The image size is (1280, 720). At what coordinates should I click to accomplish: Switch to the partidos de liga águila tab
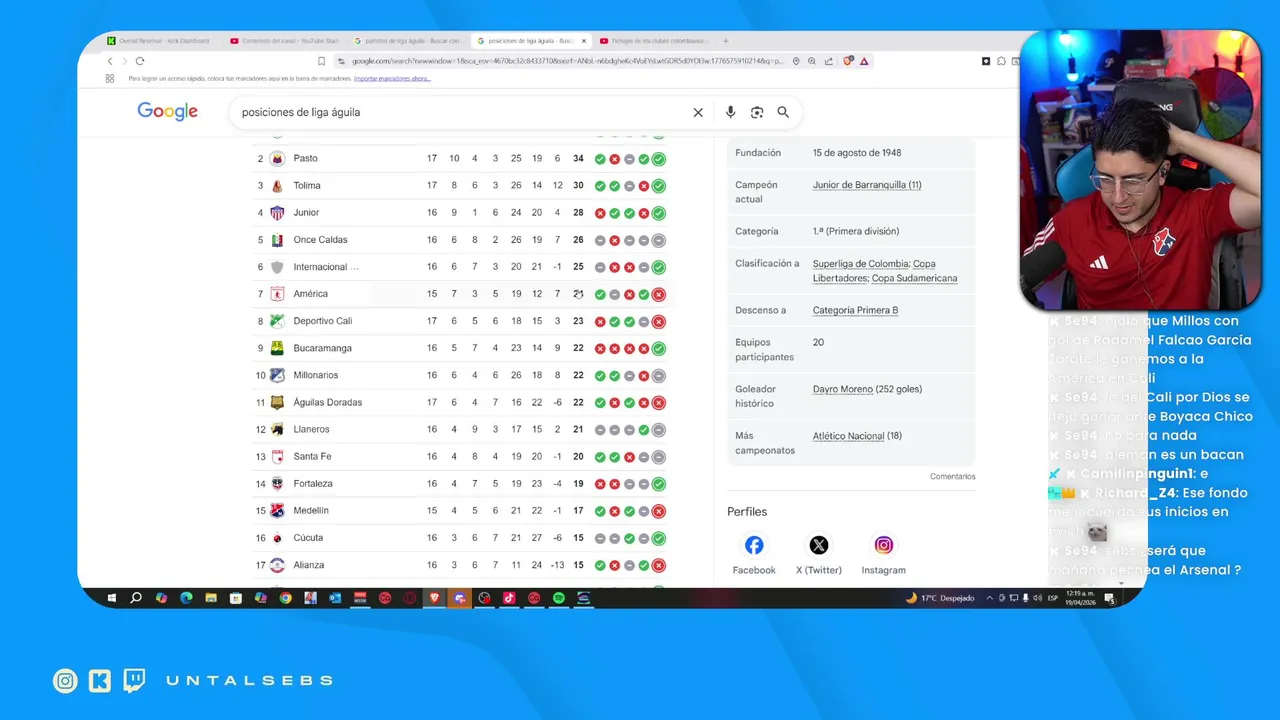(408, 41)
